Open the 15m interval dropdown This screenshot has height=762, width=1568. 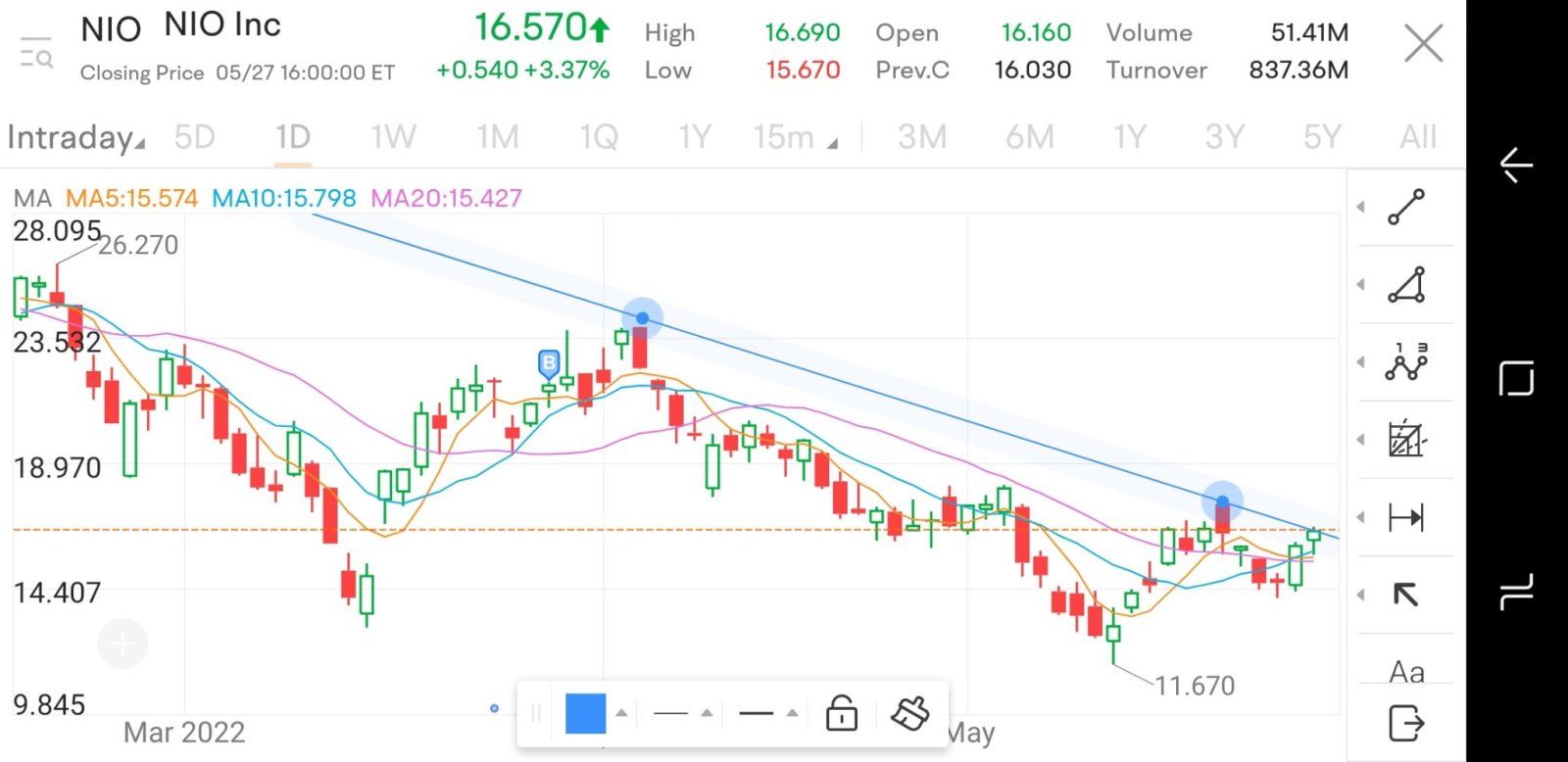click(796, 137)
